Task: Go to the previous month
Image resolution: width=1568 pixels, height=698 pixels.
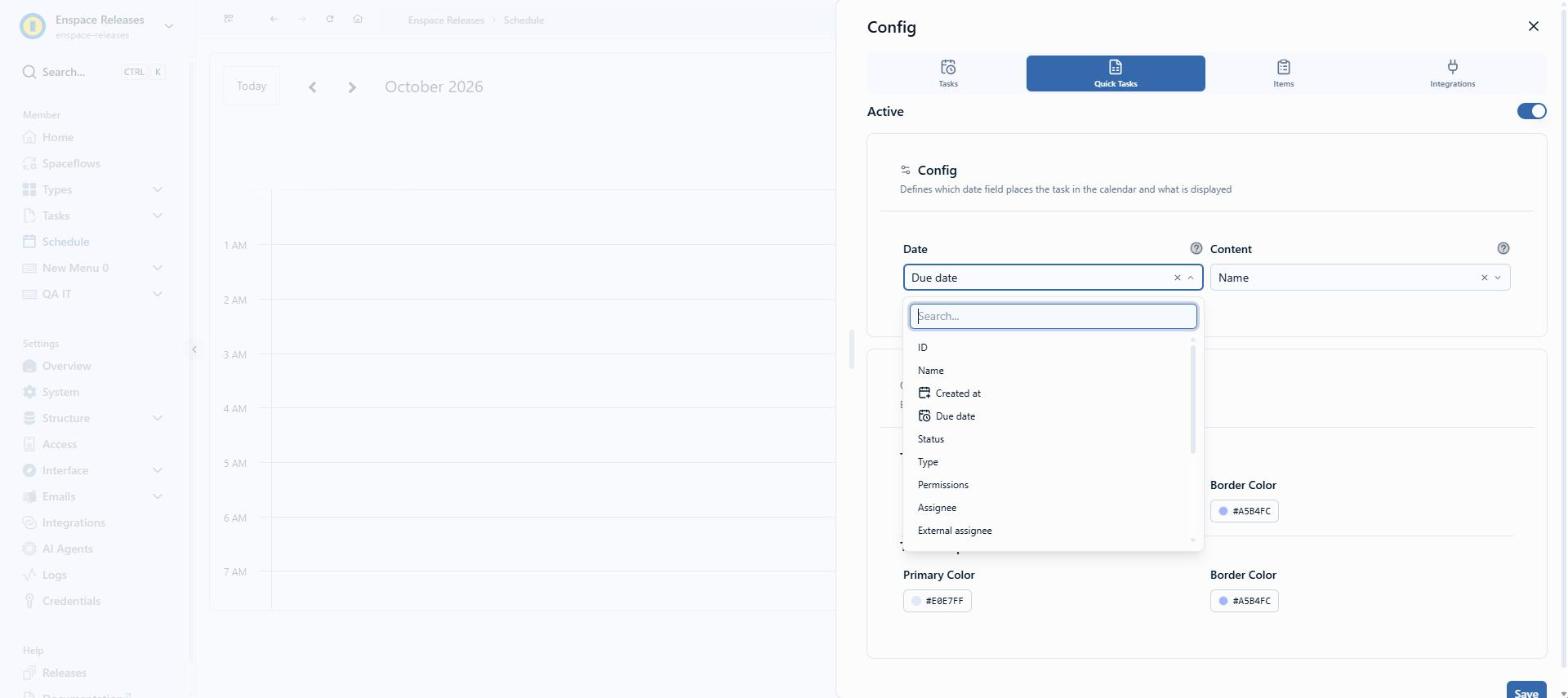Action: point(313,87)
